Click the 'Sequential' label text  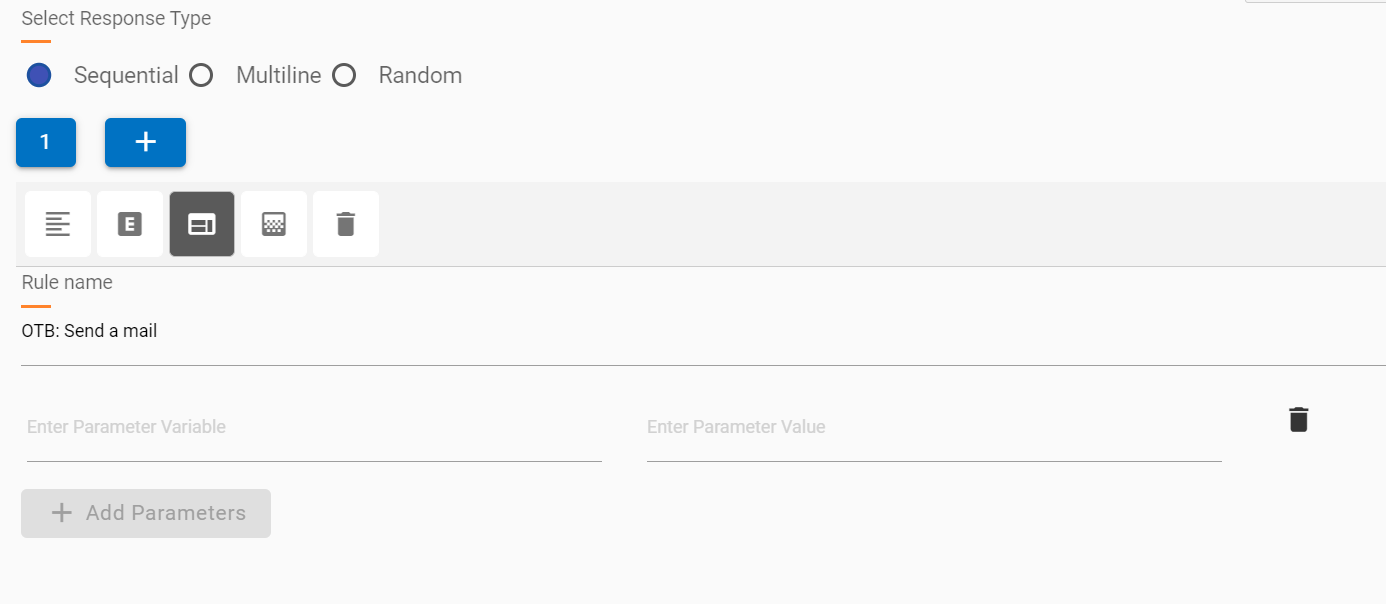tap(126, 75)
